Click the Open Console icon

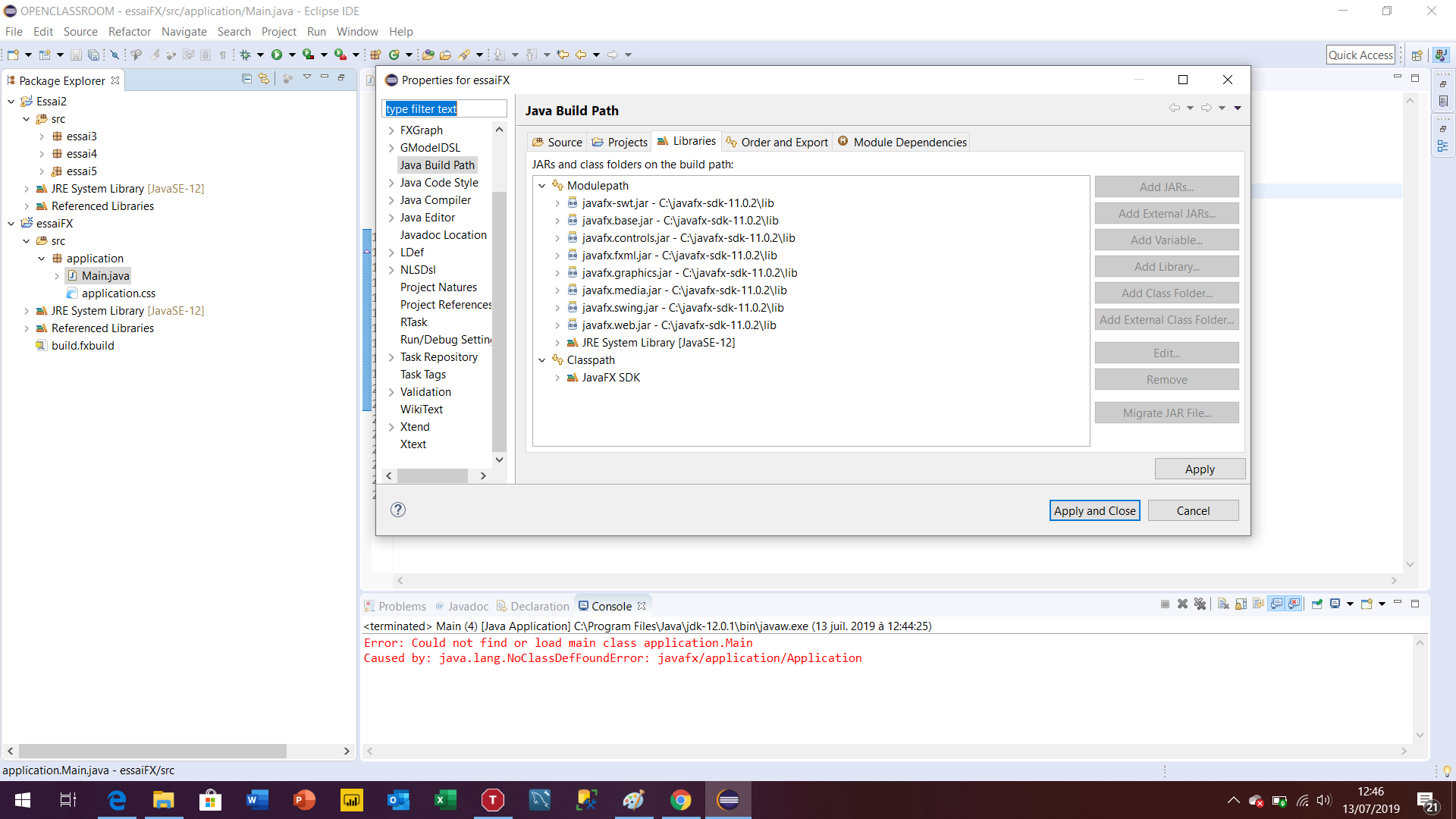coord(1367,604)
